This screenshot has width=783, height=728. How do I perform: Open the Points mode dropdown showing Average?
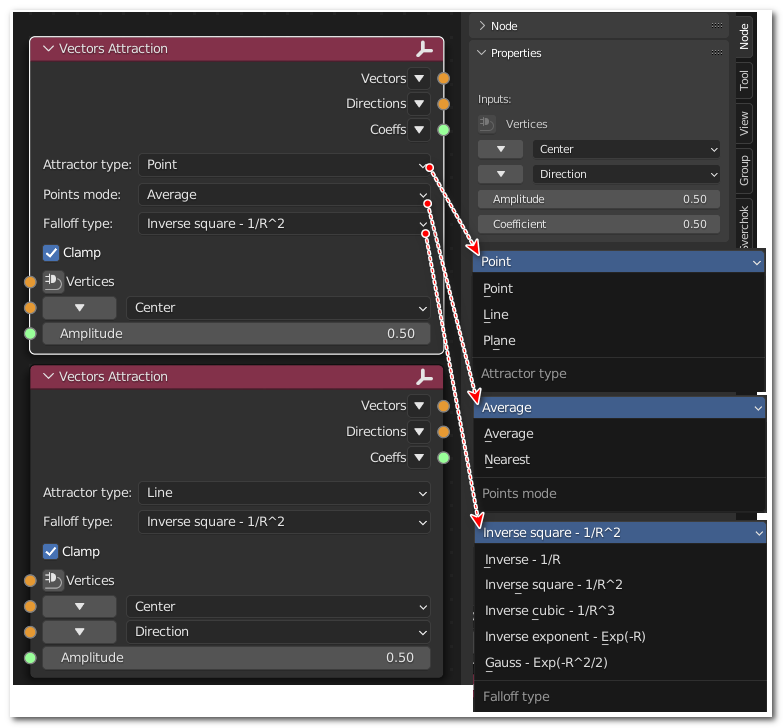284,195
